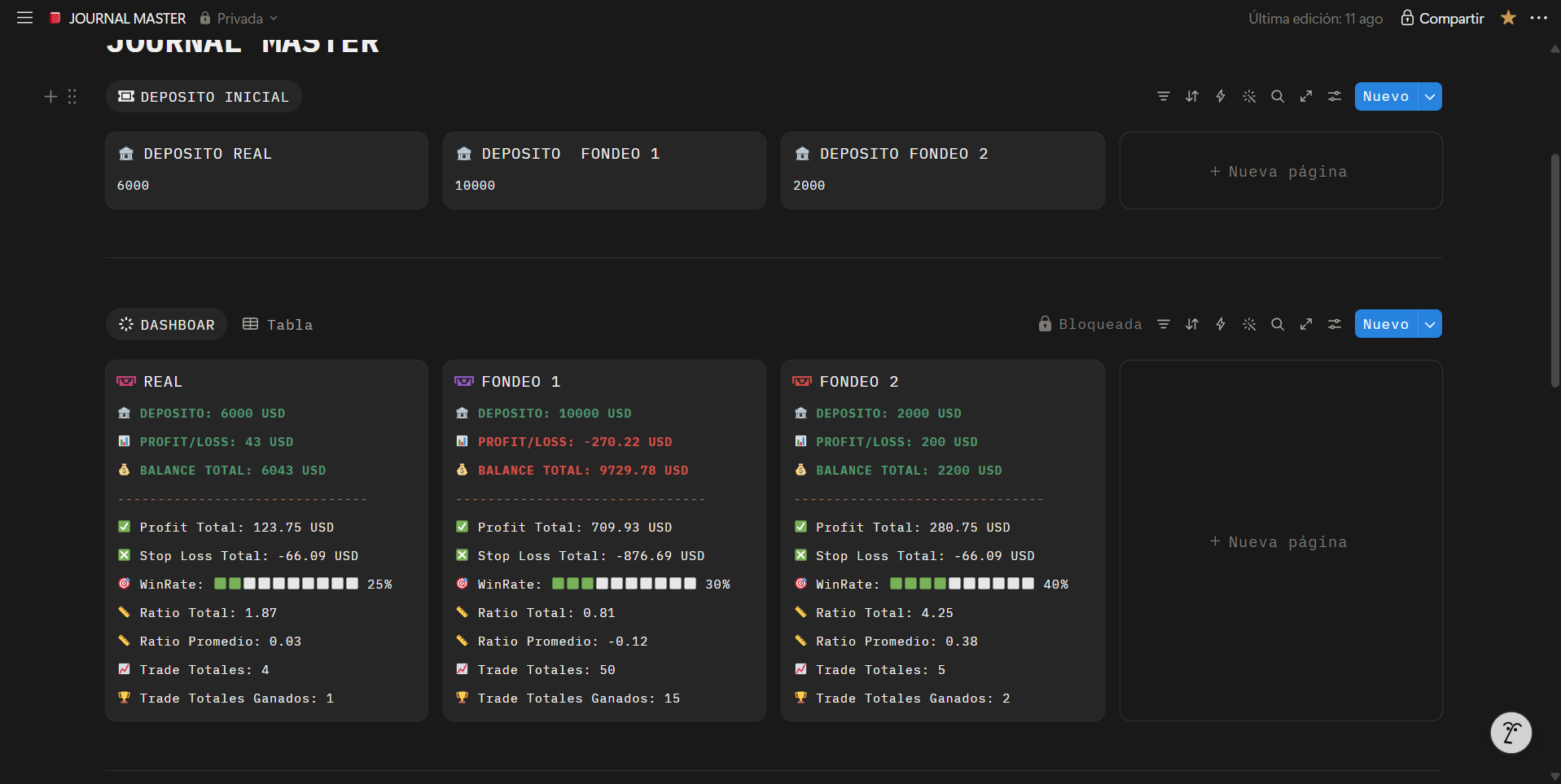This screenshot has height=784, width=1561.
Task: Click search icon in DASHBOAR toolbar
Action: 1278,324
